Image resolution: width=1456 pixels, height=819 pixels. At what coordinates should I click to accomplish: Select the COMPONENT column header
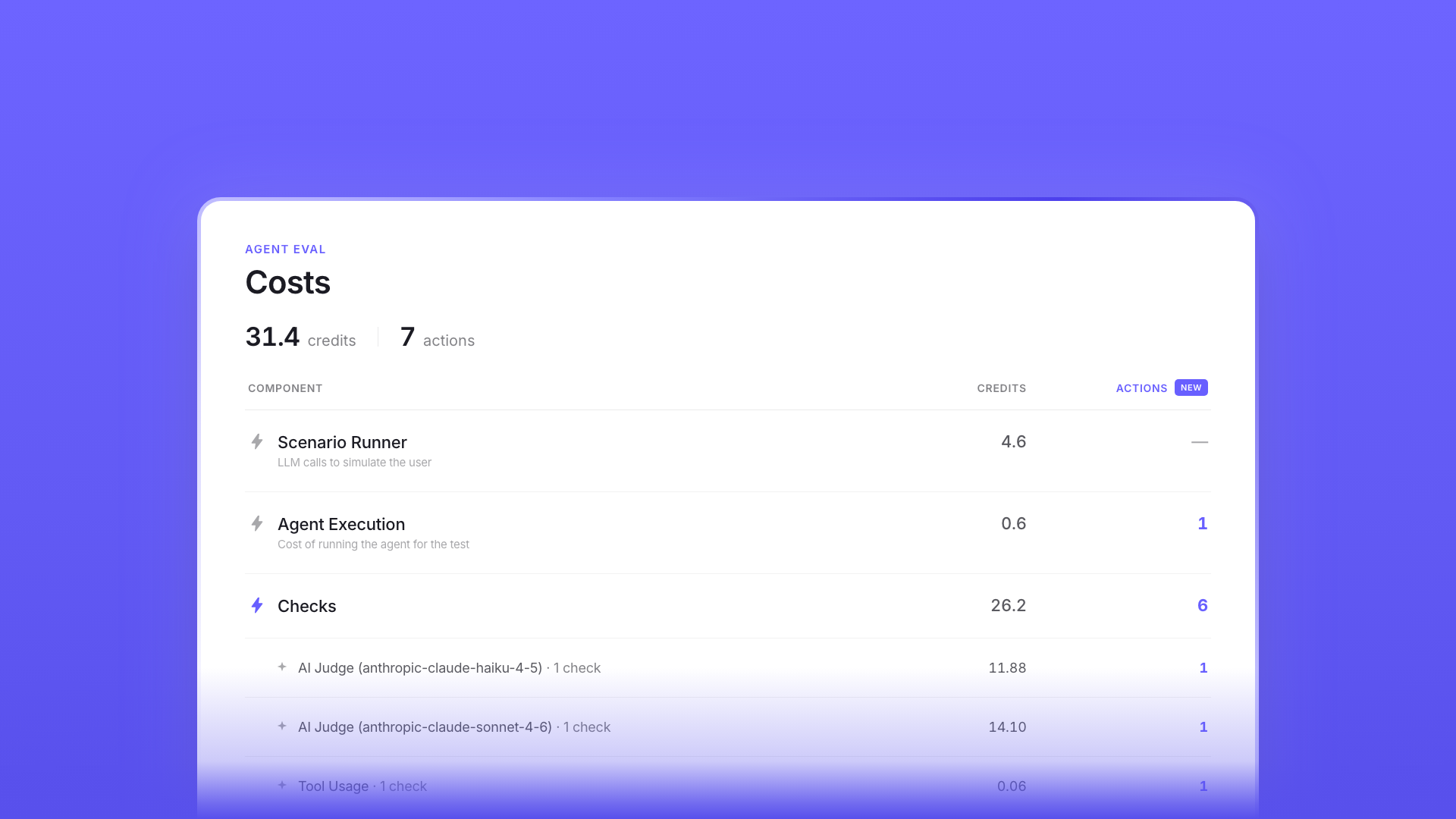click(x=285, y=388)
